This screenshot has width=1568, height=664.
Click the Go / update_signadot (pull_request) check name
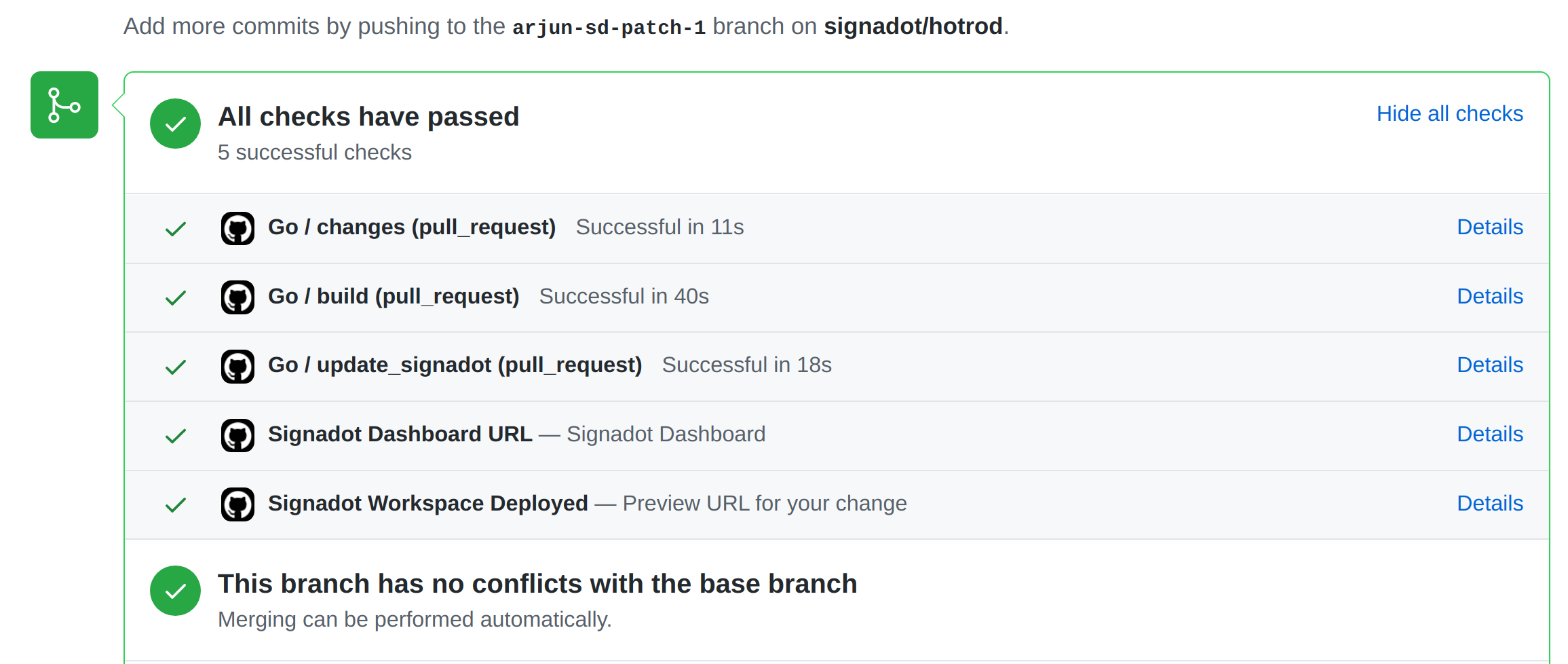pos(455,365)
